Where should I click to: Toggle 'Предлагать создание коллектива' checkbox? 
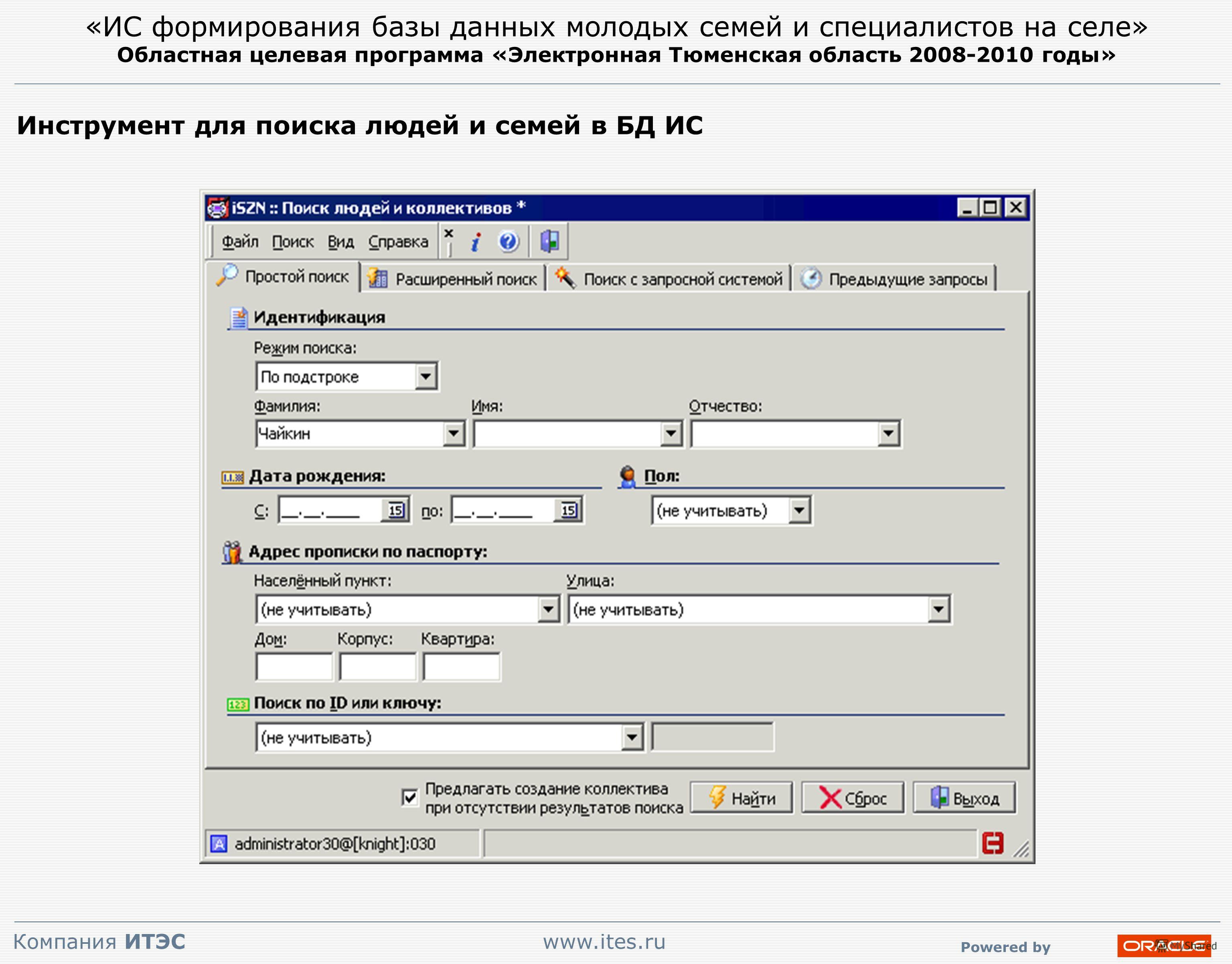point(409,798)
